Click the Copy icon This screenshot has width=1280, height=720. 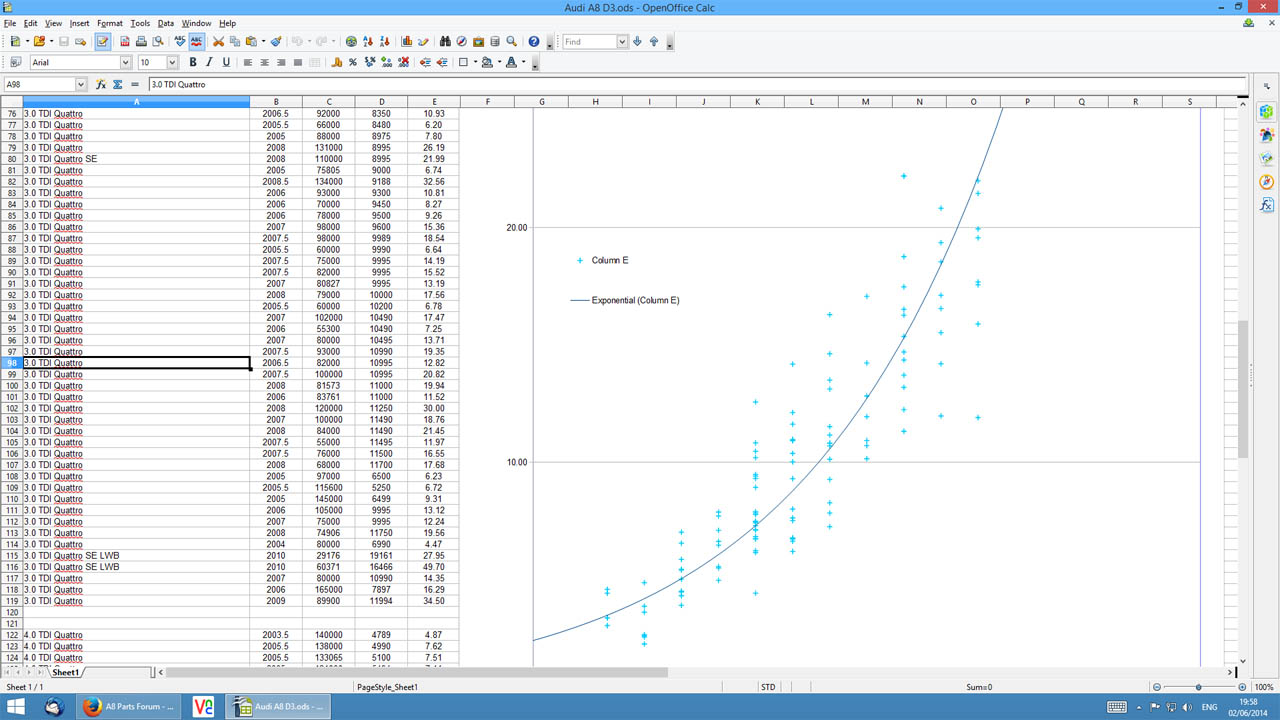(x=234, y=42)
